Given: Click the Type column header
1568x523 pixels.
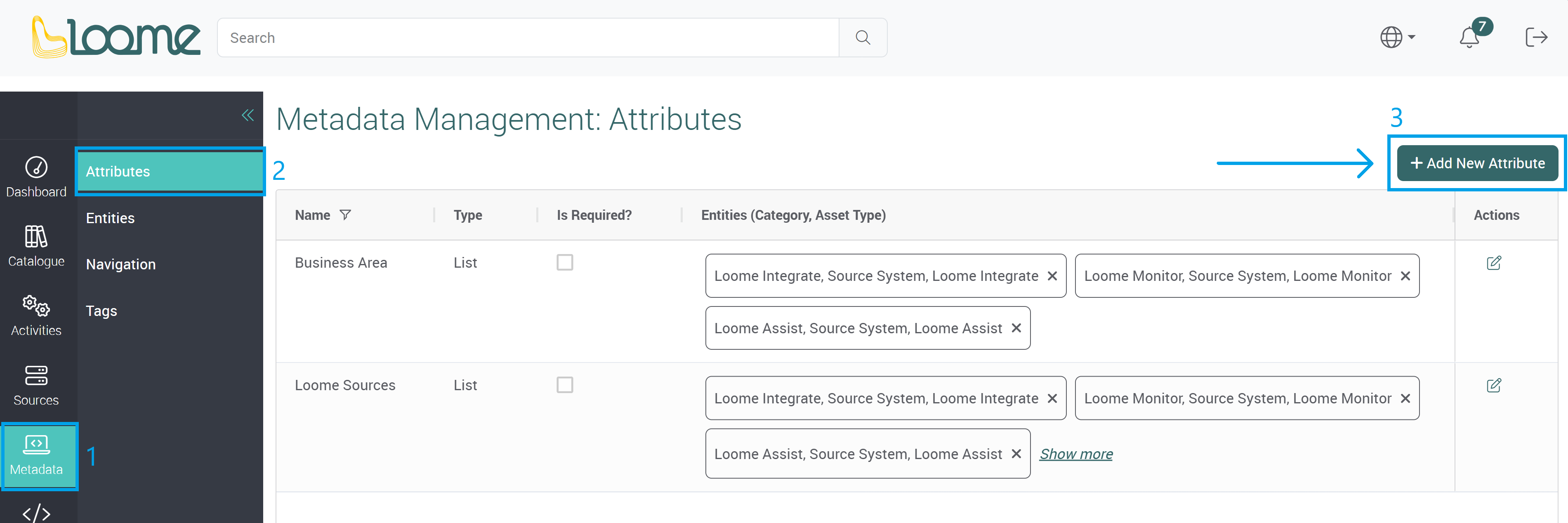Looking at the screenshot, I should click(x=467, y=215).
